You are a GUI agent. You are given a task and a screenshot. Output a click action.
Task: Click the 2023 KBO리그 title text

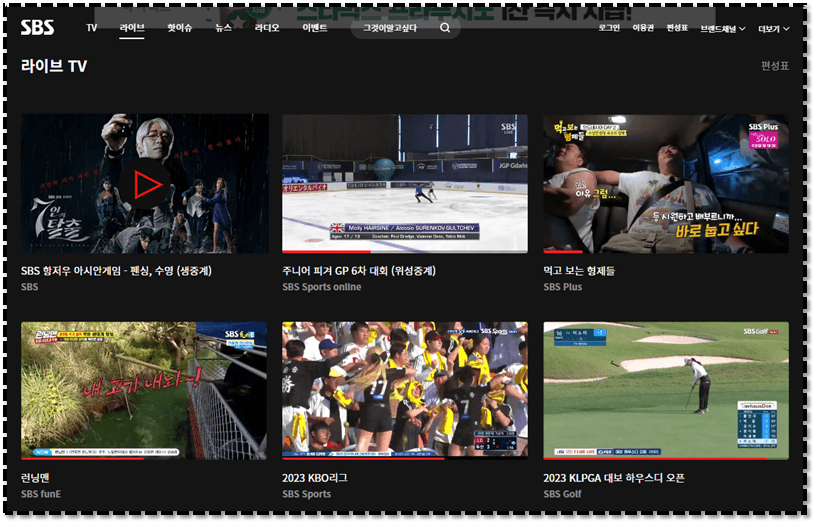(315, 478)
